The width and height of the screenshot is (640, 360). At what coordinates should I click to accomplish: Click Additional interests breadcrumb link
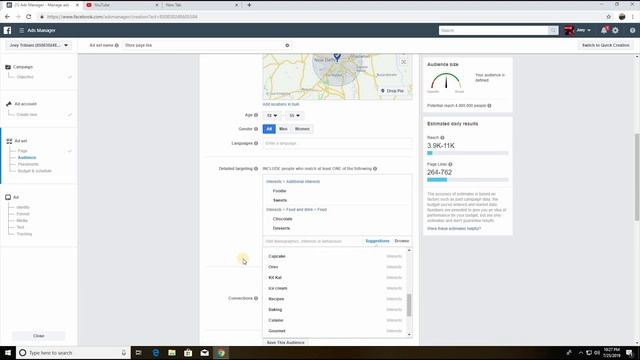[303, 182]
